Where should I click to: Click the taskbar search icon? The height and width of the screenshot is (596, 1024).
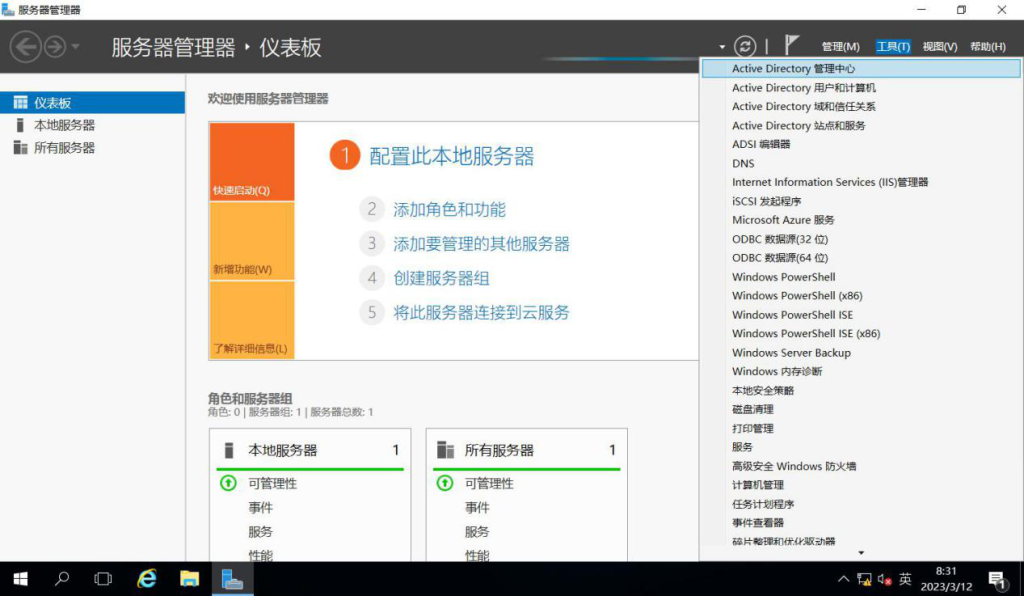[62, 579]
